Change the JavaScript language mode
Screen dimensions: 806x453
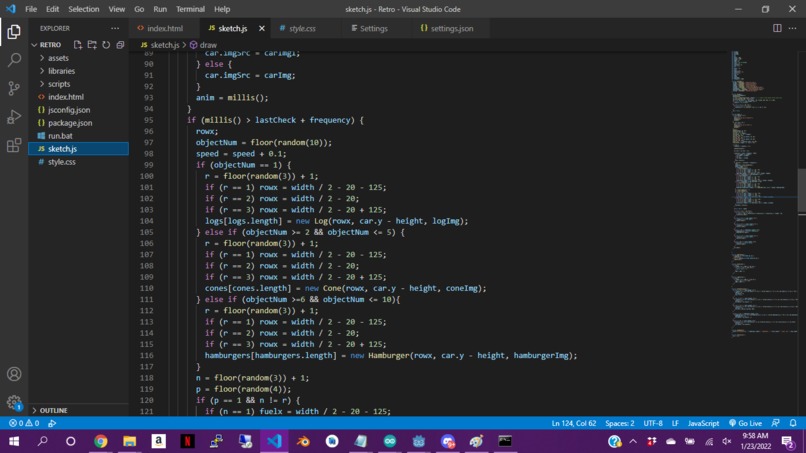703,423
